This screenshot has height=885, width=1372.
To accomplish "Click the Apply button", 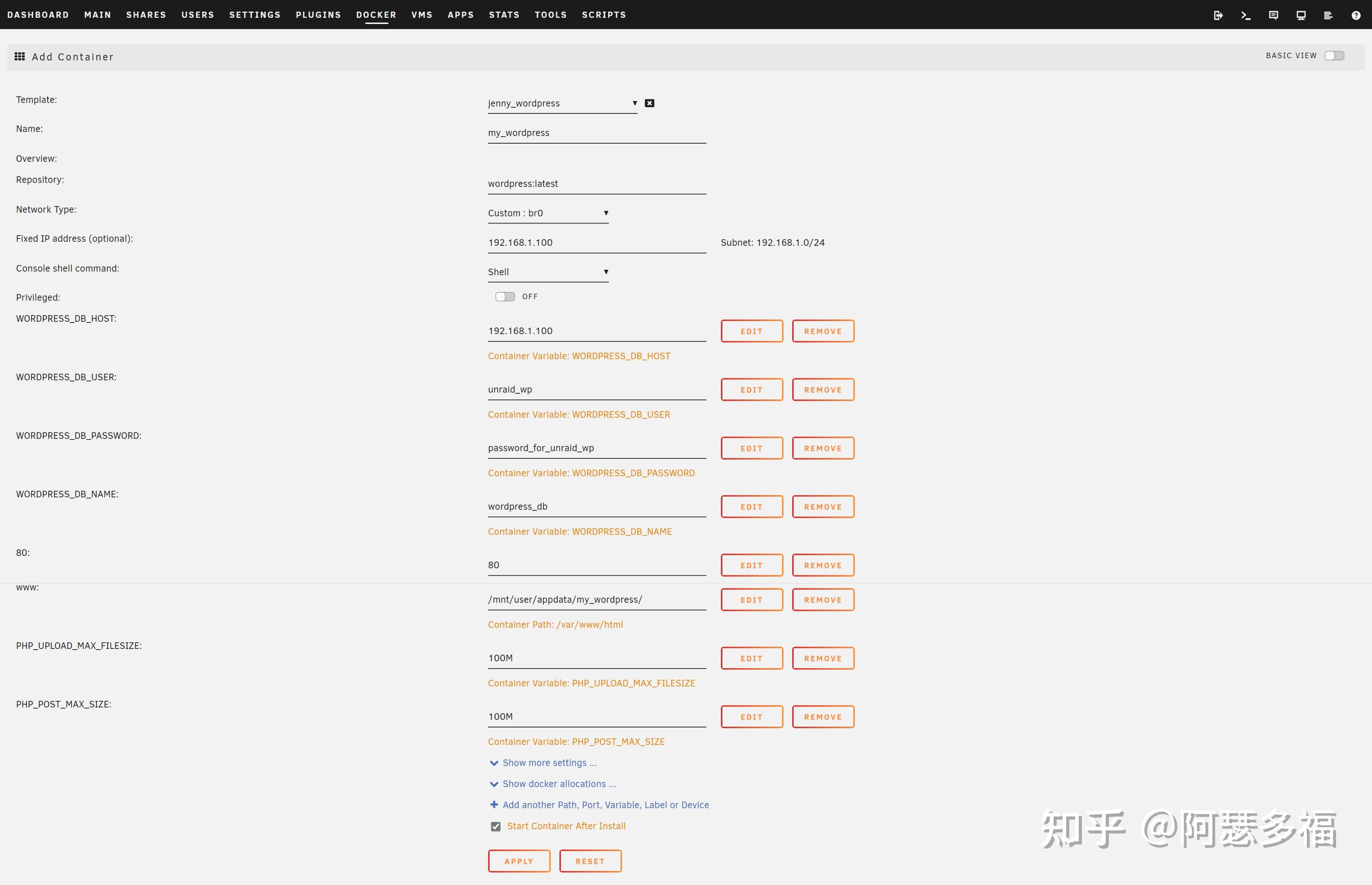I will (519, 861).
